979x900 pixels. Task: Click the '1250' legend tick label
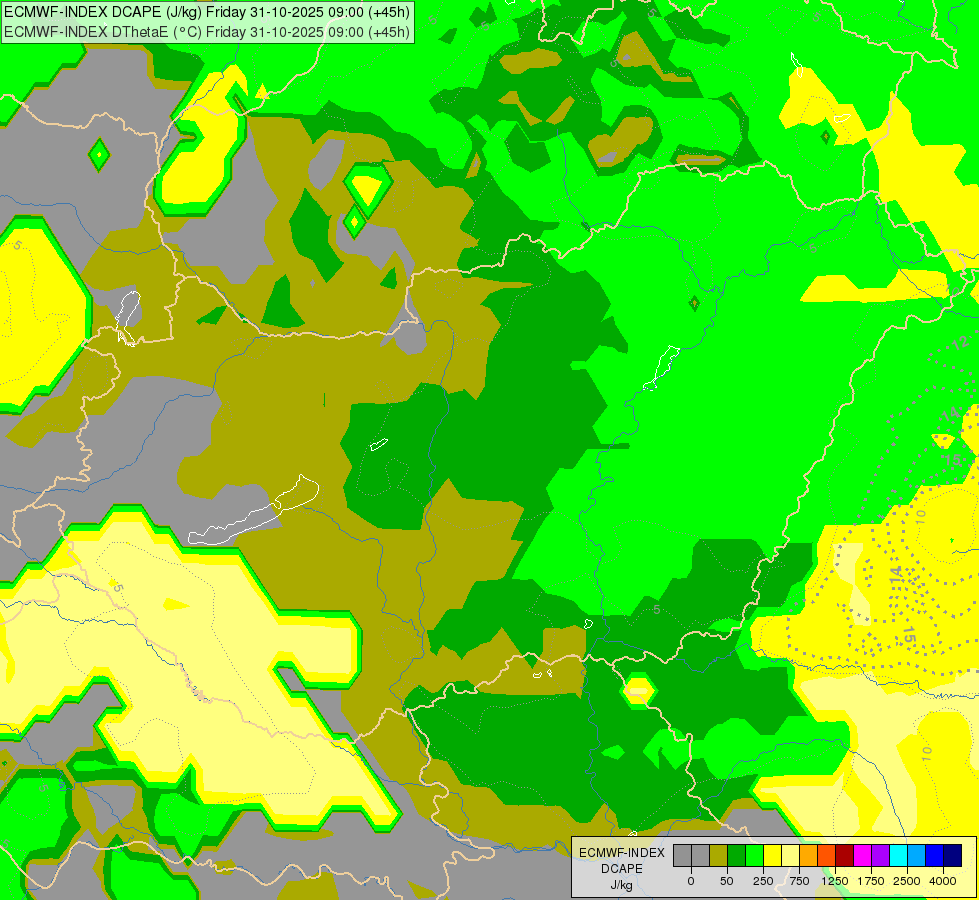tap(835, 881)
